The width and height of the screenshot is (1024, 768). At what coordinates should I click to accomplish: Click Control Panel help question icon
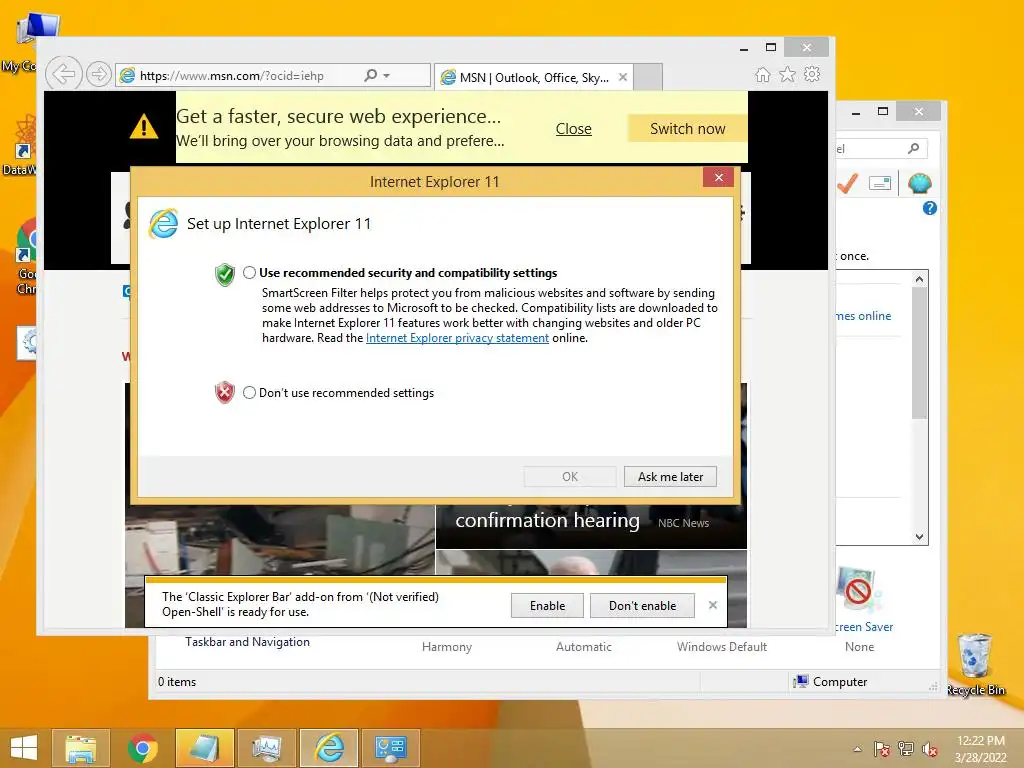(929, 208)
